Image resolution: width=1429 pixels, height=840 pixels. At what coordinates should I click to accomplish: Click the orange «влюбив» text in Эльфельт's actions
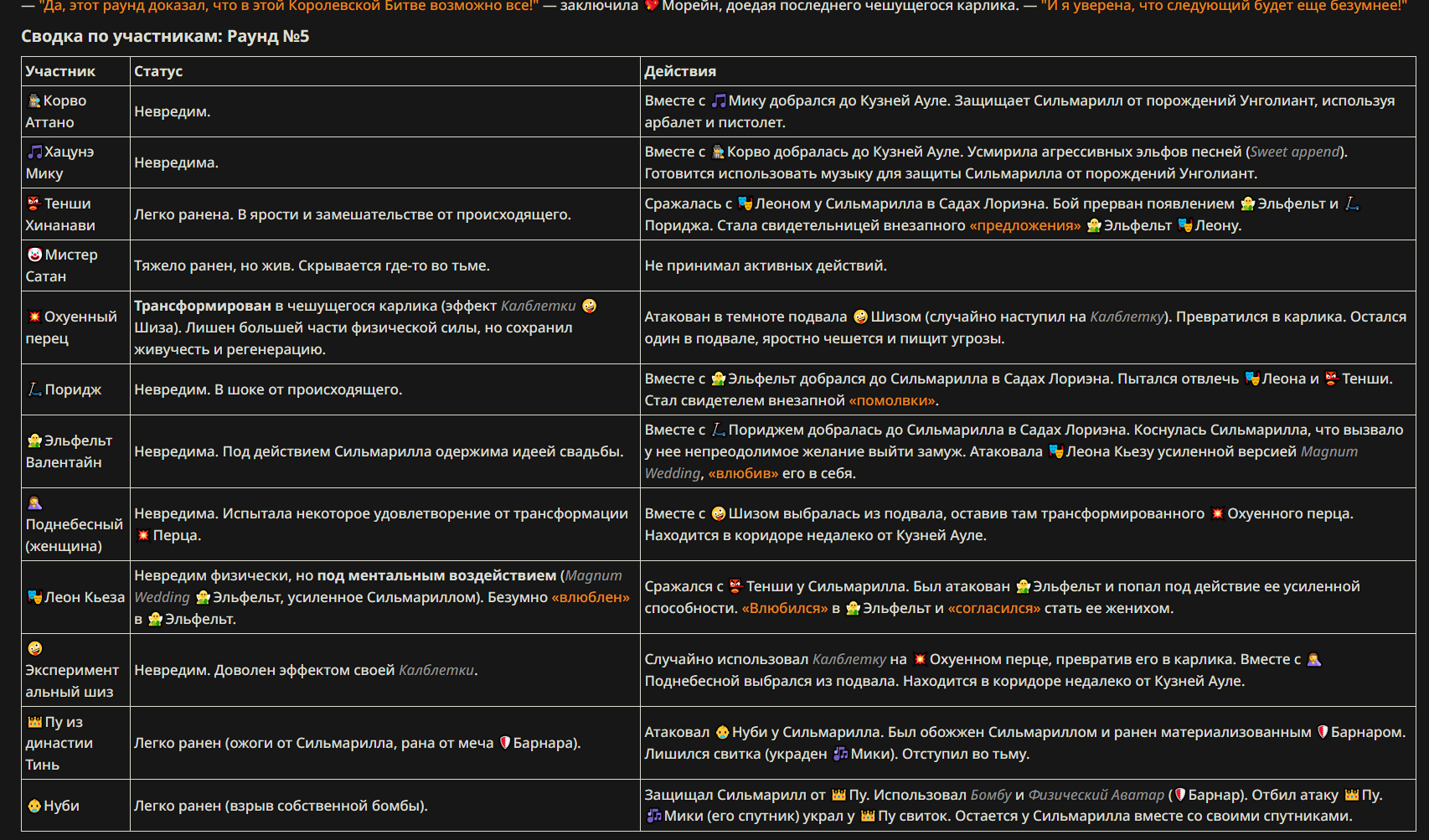click(743, 473)
